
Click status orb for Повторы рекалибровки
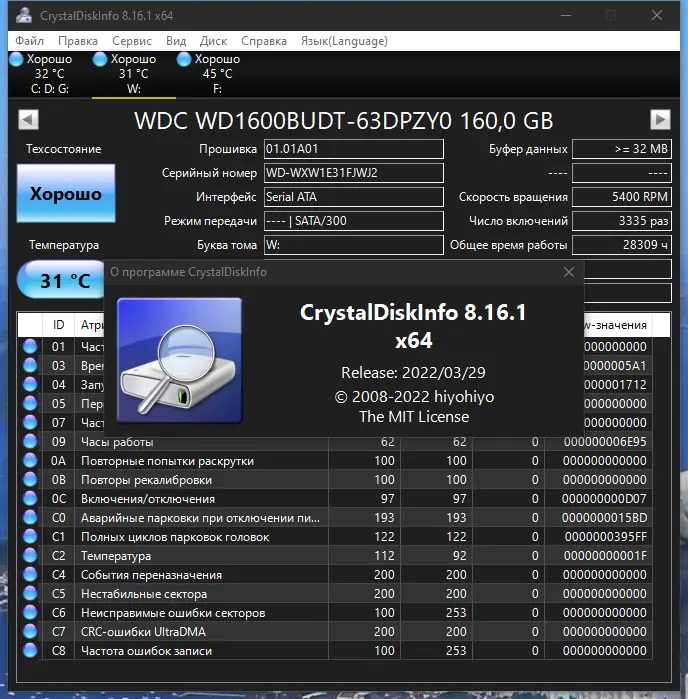click(30, 479)
